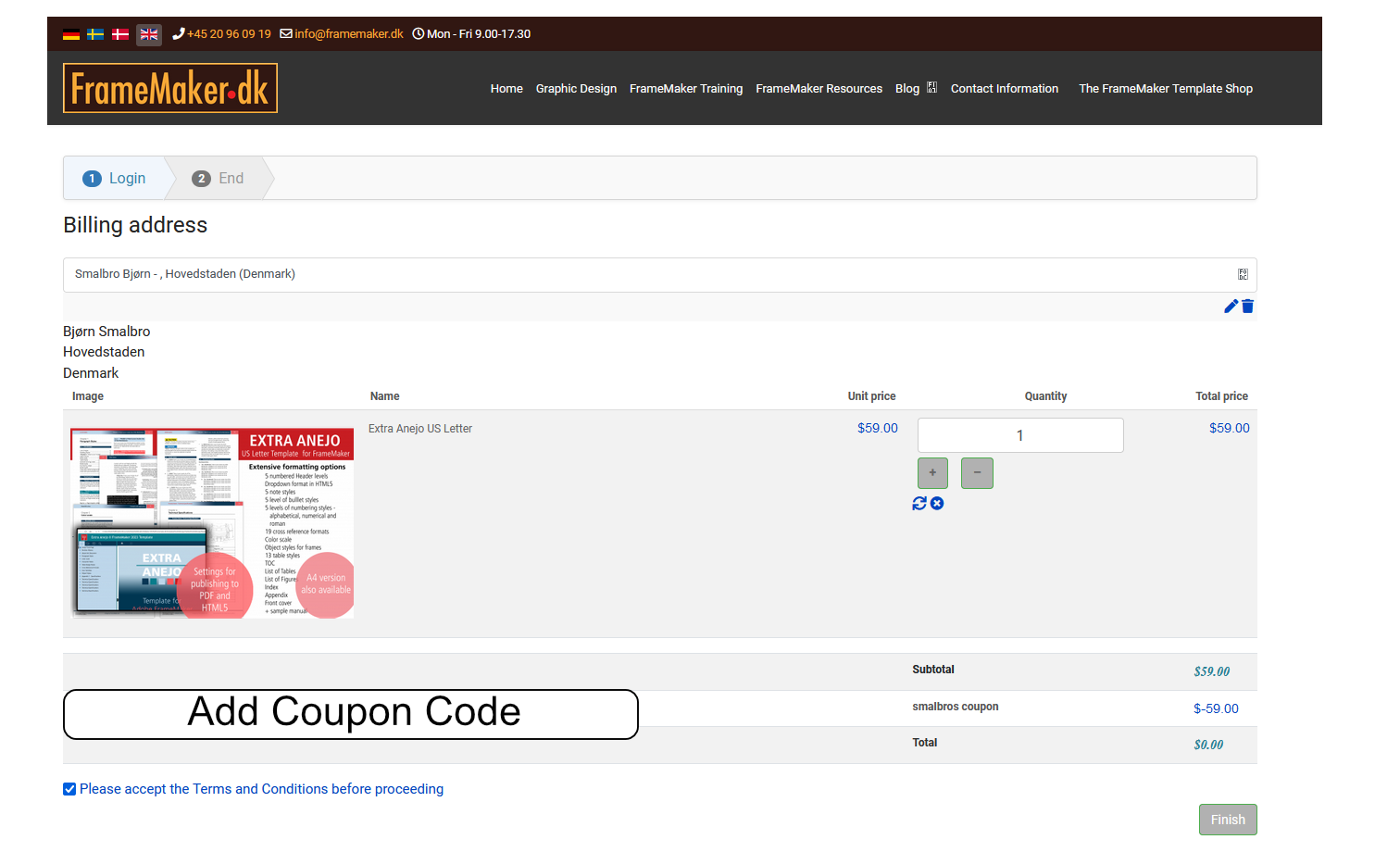1400x852 pixels.
Task: Click the 'Hovedstaden' address line
Action: pyautogui.click(x=104, y=352)
